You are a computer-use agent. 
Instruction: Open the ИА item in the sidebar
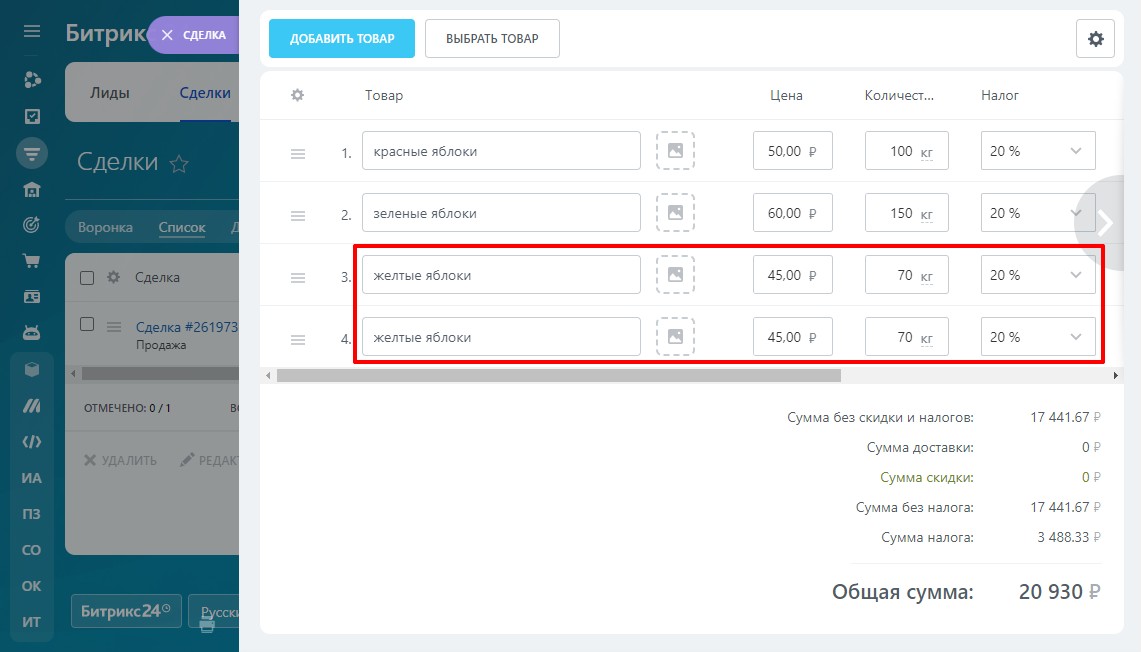[31, 478]
